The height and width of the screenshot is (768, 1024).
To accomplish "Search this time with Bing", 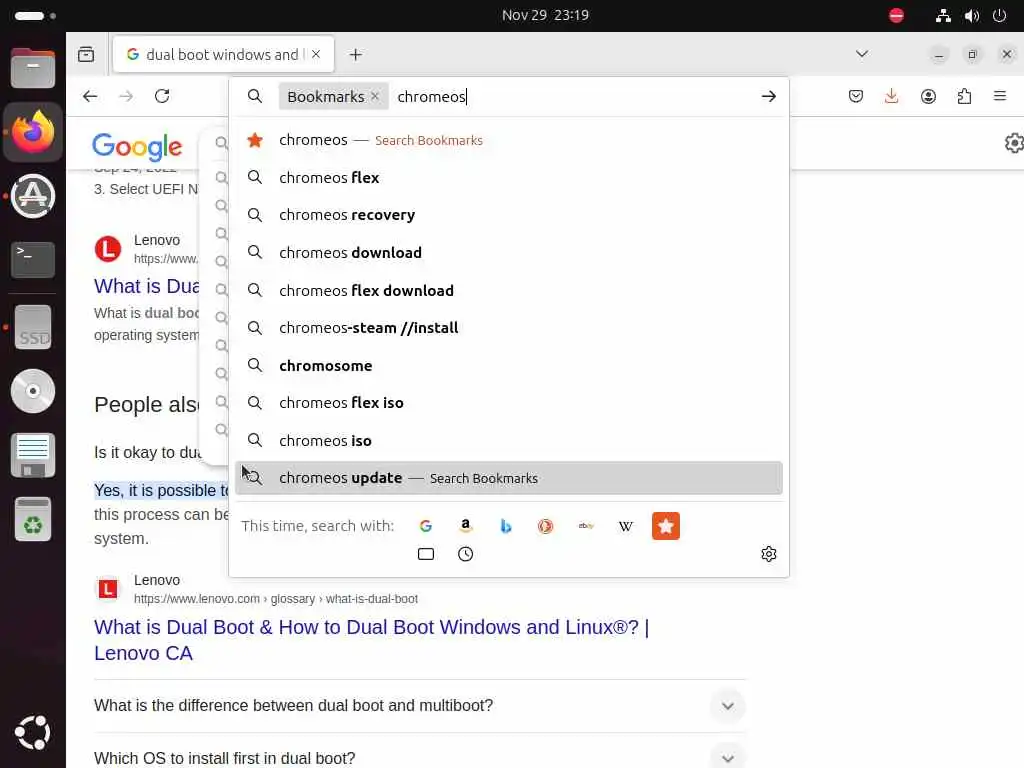I will coord(505,526).
